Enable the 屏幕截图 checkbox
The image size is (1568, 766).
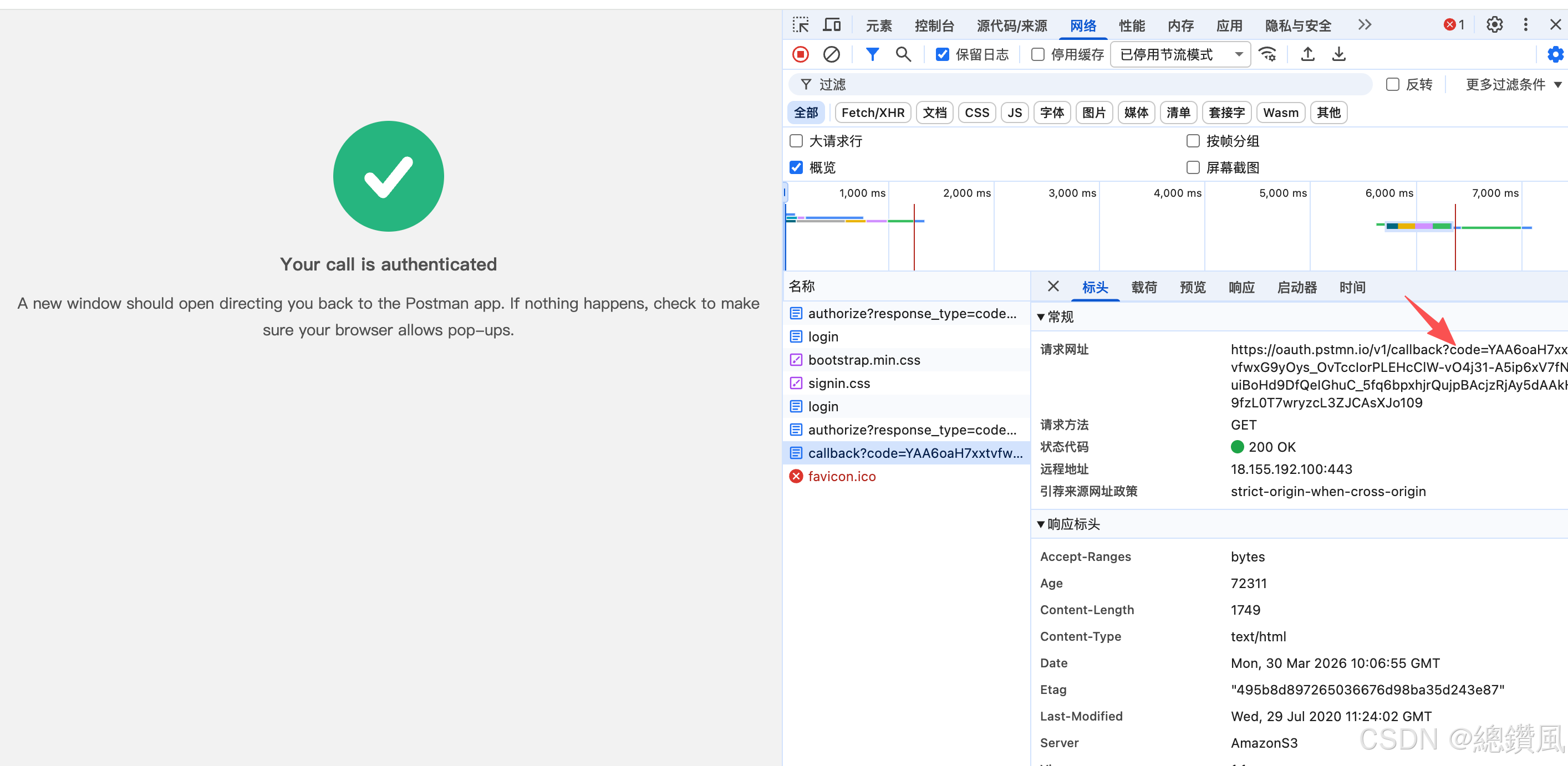click(1193, 167)
